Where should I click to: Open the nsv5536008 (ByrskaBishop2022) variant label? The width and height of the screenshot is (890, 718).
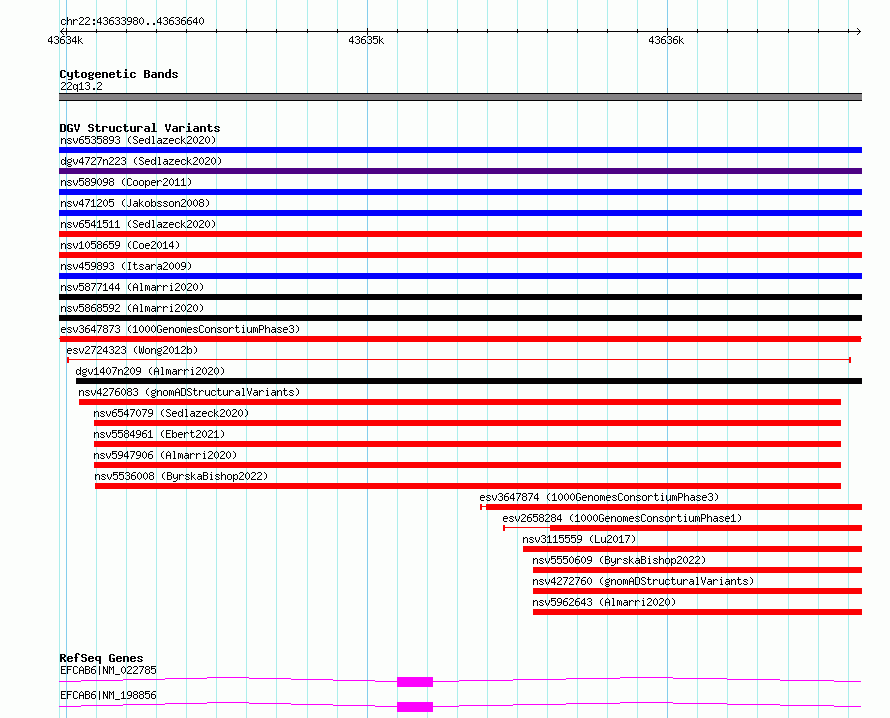click(181, 476)
